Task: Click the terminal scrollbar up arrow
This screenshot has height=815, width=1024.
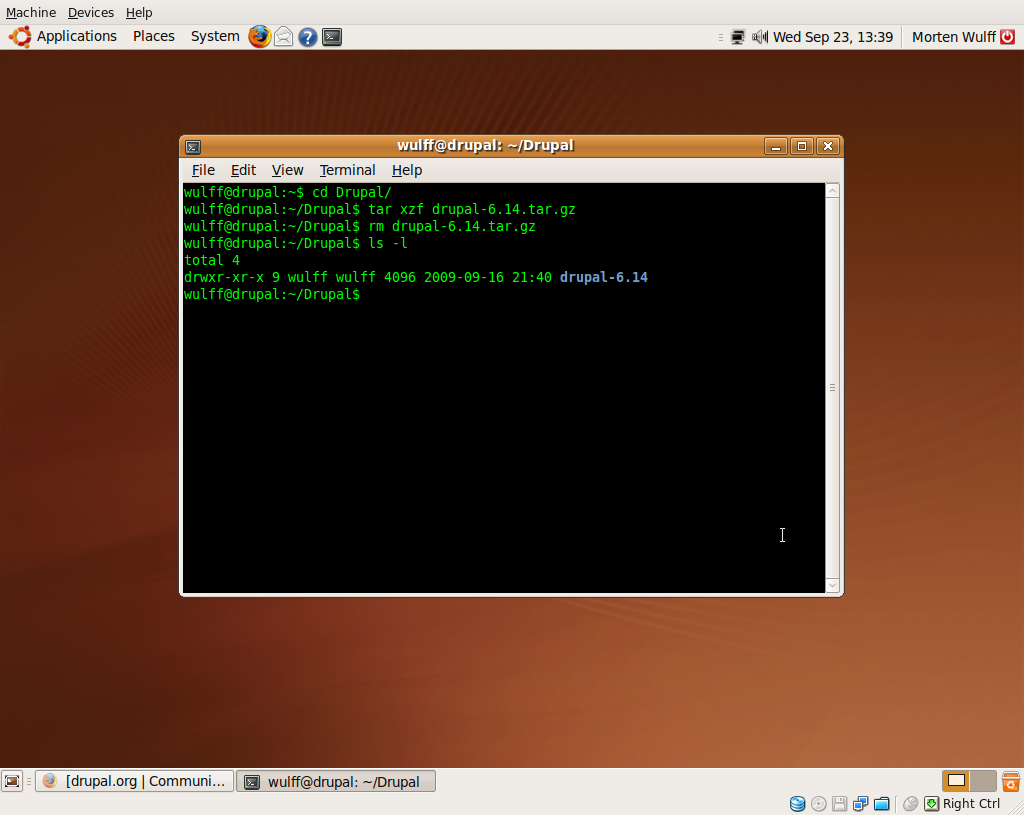Action: click(832, 191)
